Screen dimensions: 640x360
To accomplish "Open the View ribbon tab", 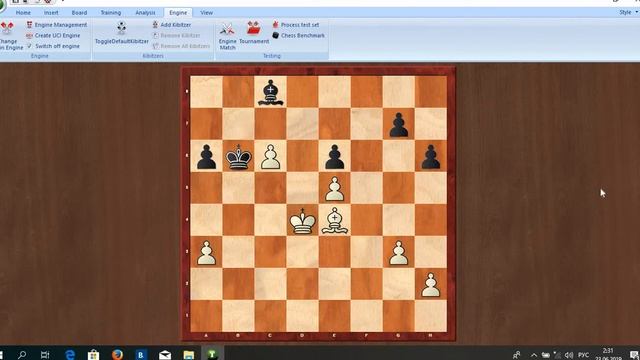I will 207,13.
